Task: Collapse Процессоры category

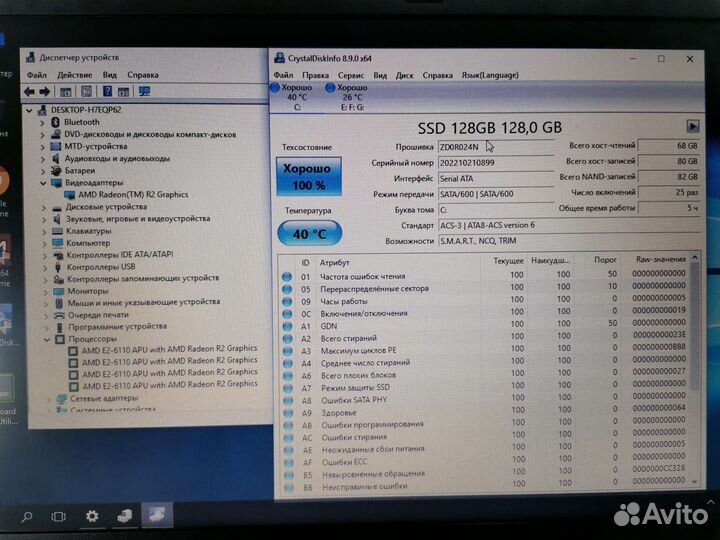Action: pos(47,340)
